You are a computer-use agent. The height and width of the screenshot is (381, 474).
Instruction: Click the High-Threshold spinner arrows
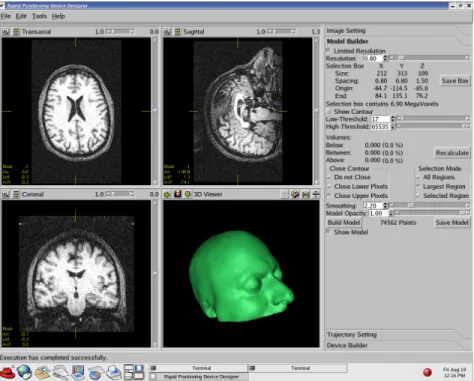coord(392,126)
